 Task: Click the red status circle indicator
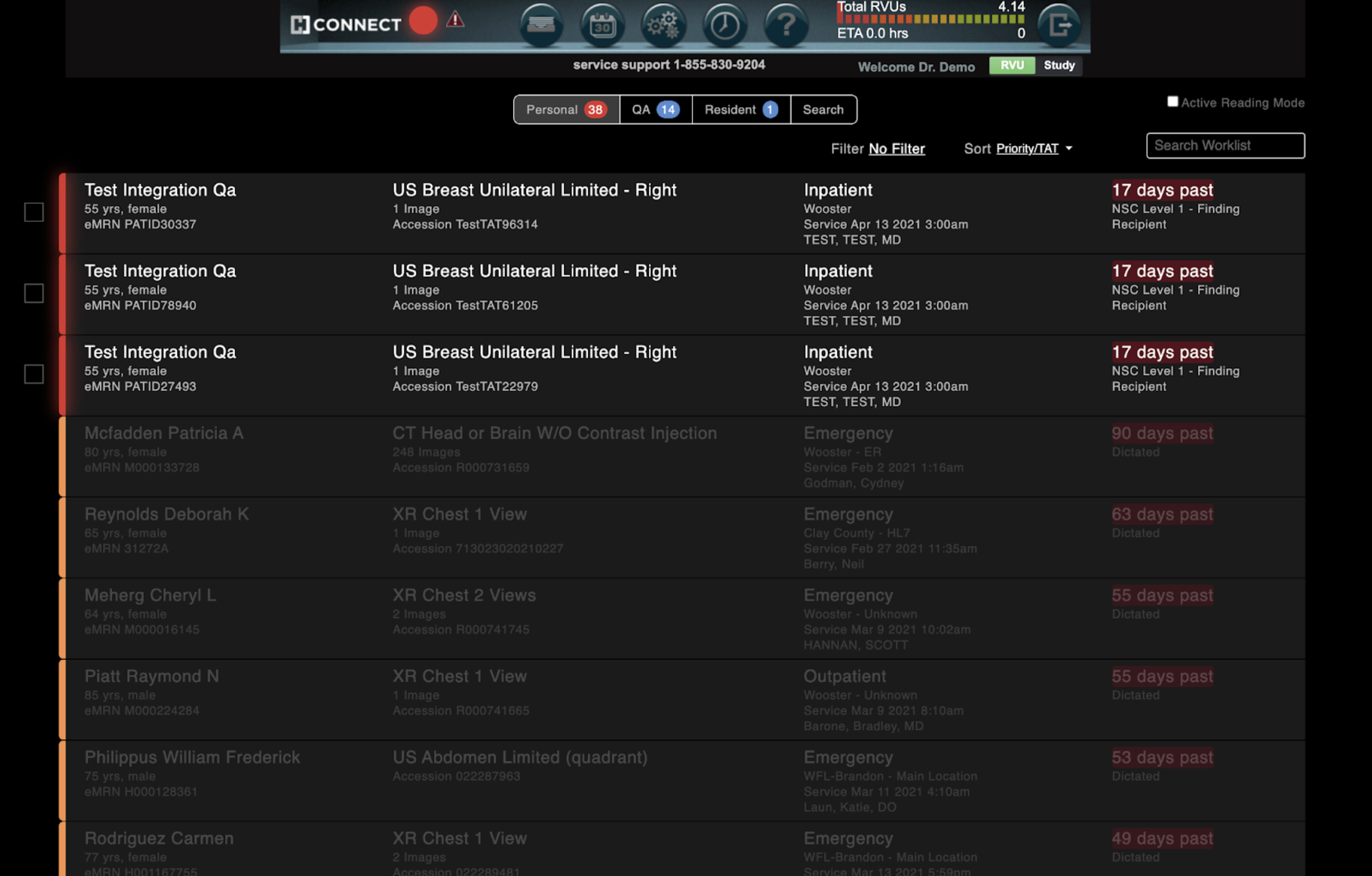coord(423,21)
